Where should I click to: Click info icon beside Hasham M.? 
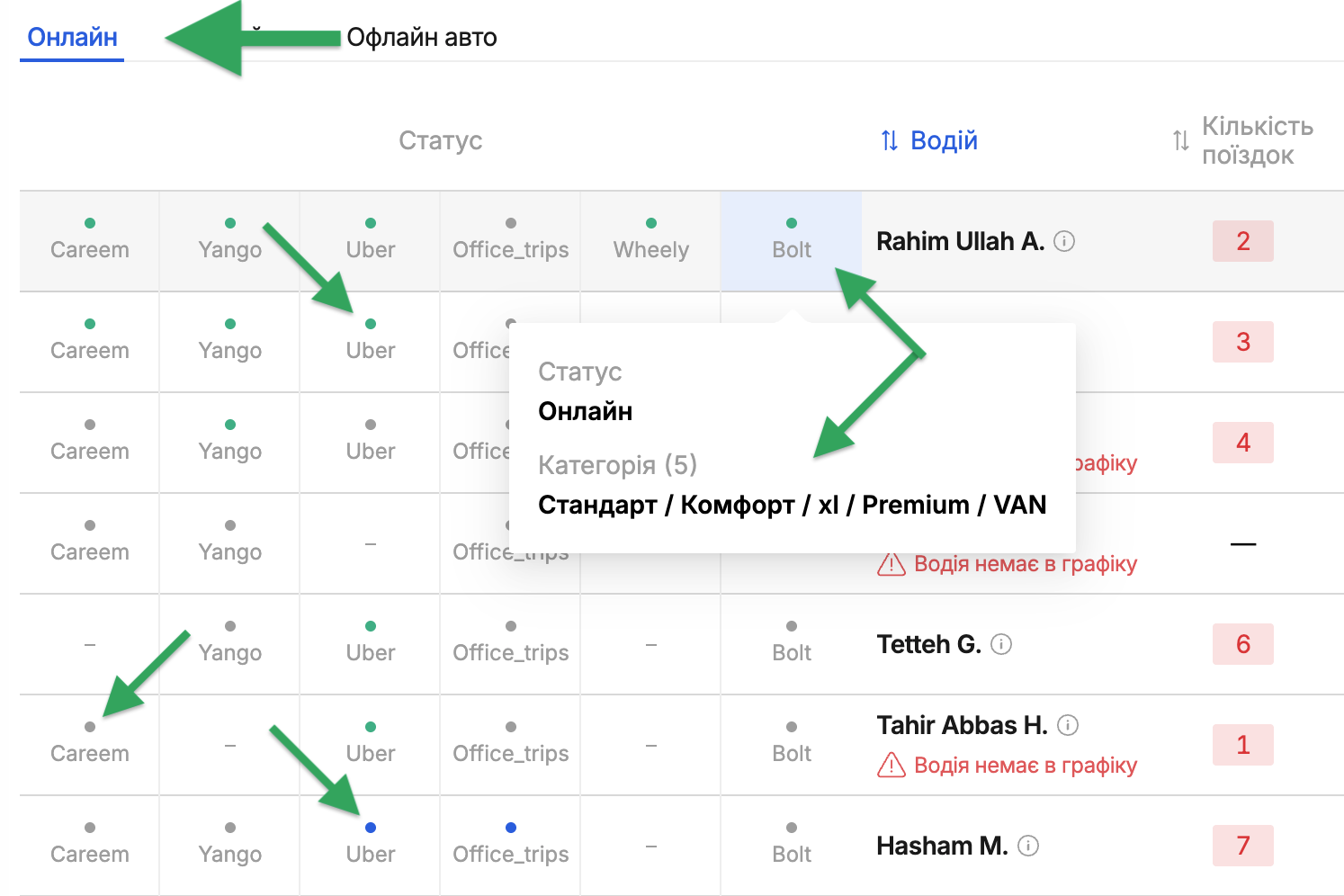point(1028,846)
